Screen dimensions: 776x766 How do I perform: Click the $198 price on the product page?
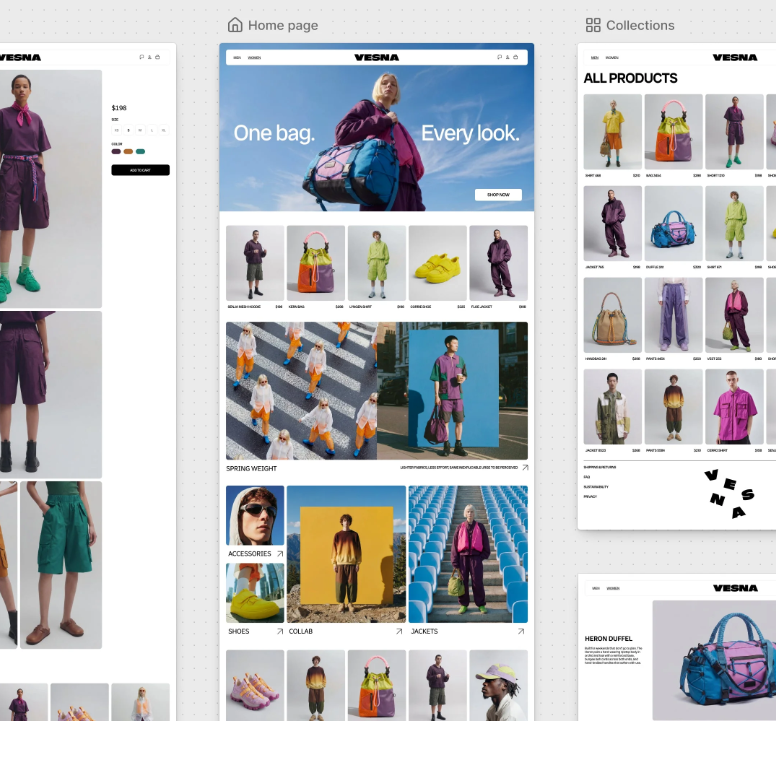point(119,108)
